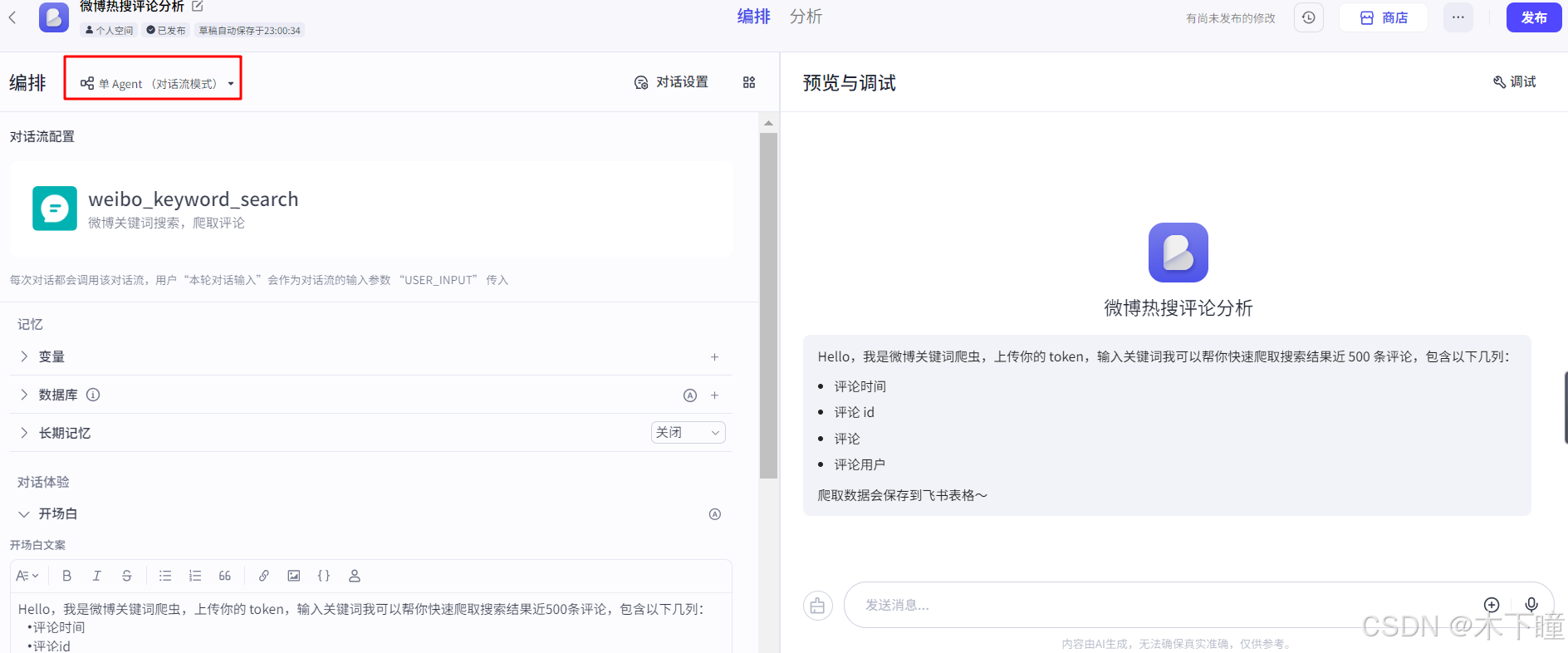The height and width of the screenshot is (653, 1568).
Task: Insert user name icon in editor
Action: 355,576
